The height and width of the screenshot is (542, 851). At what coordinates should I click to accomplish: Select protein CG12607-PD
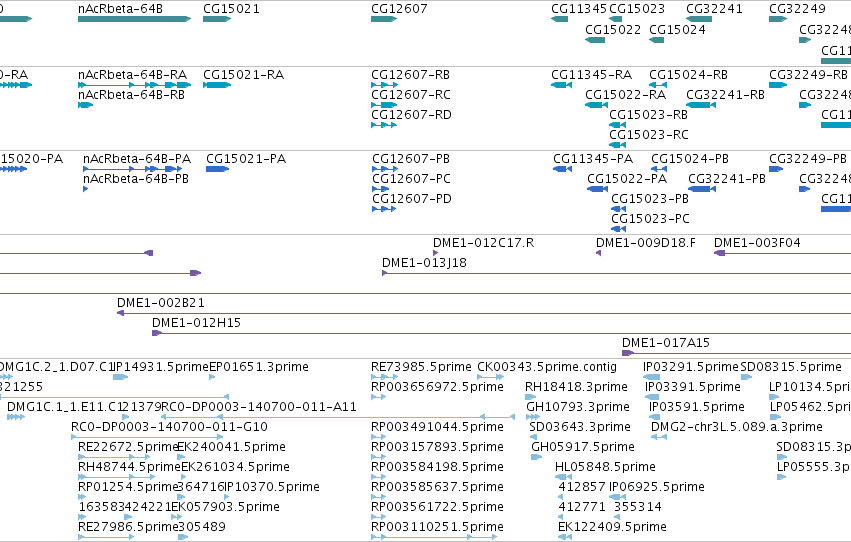(384, 209)
